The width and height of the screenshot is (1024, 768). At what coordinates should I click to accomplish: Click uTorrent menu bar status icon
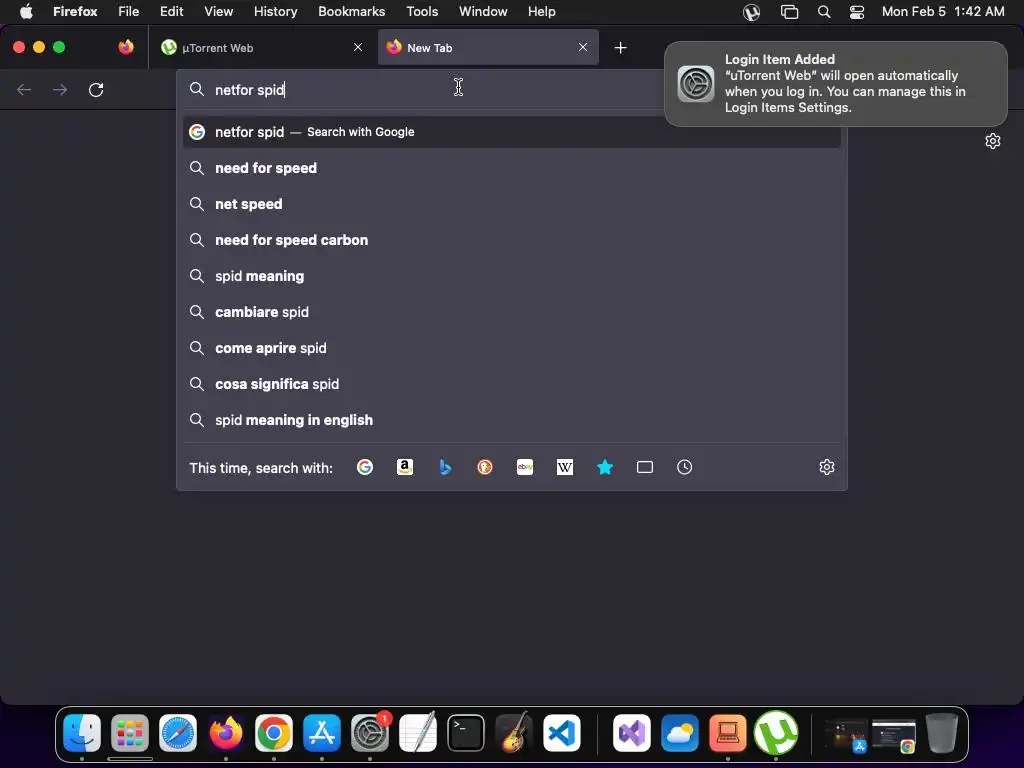(x=752, y=12)
